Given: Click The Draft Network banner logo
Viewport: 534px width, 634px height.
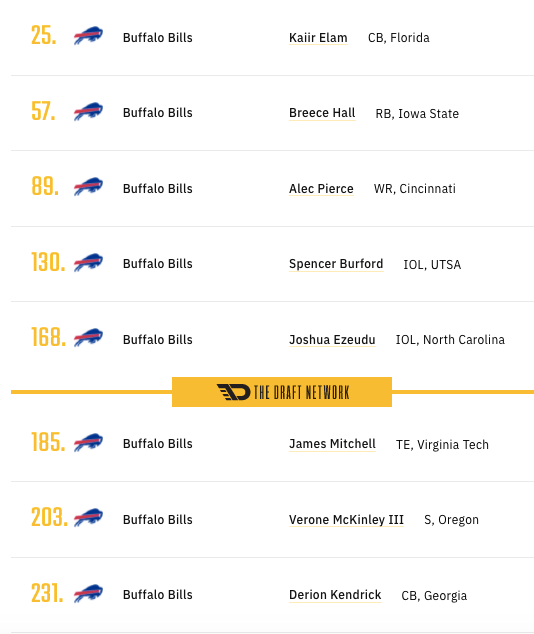Looking at the screenshot, I should point(282,392).
